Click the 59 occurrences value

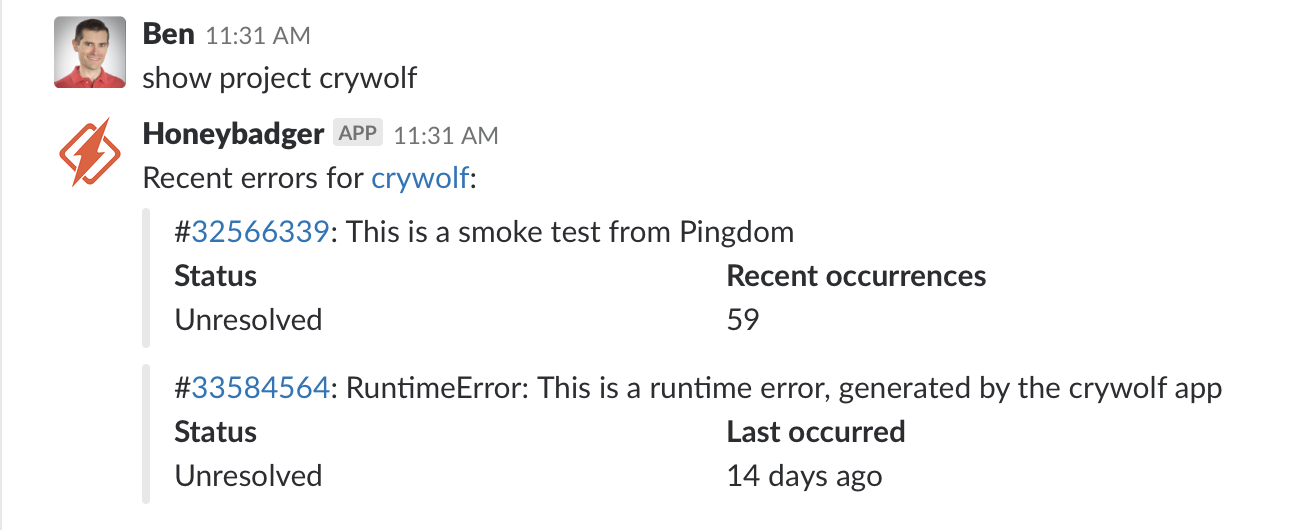(743, 320)
